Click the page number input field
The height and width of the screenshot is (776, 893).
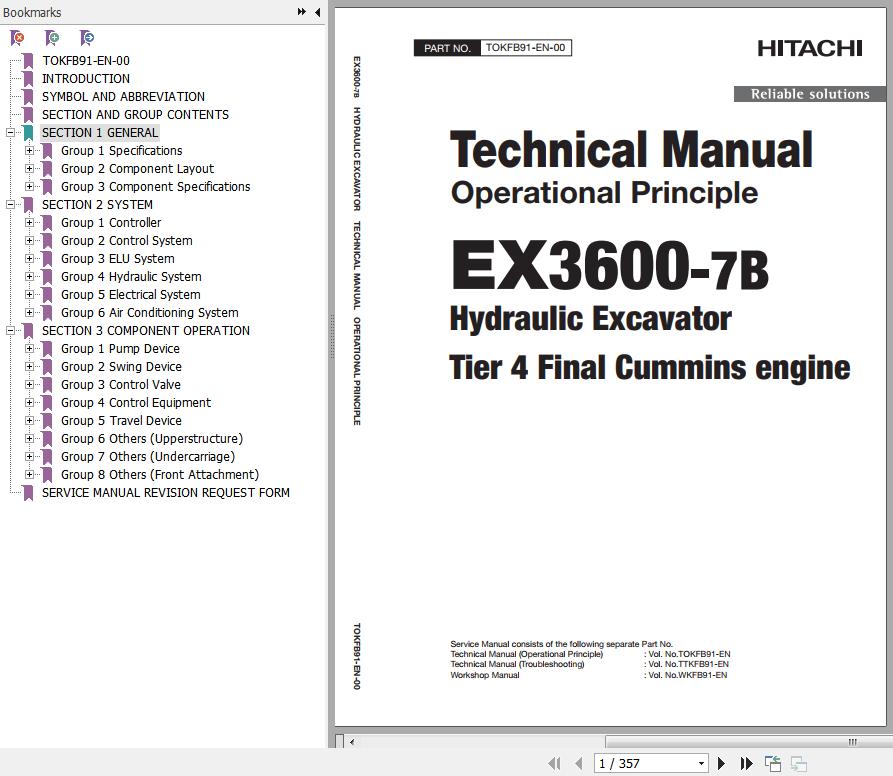(642, 763)
